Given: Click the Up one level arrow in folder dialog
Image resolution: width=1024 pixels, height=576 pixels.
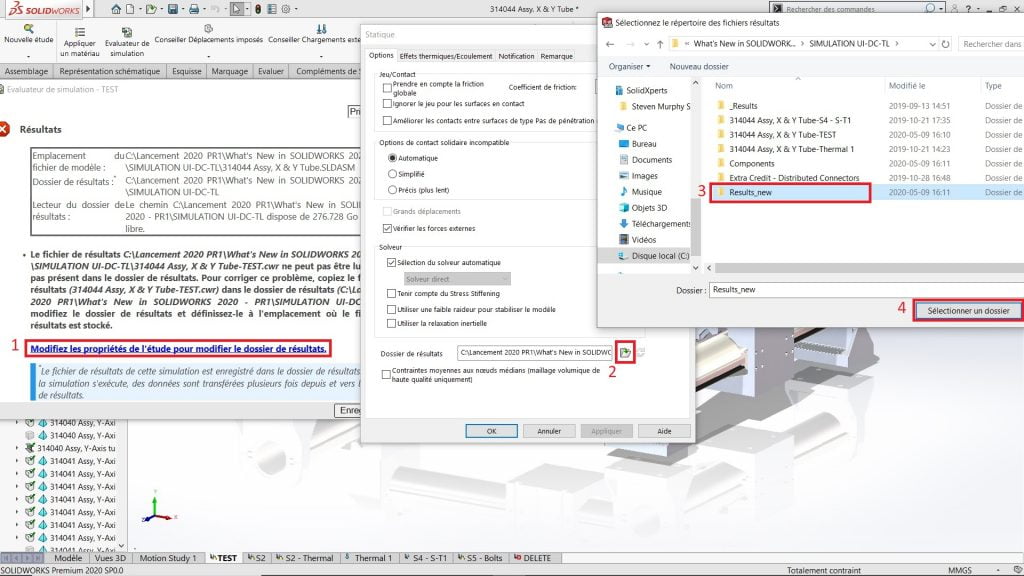Looking at the screenshot, I should [x=660, y=44].
